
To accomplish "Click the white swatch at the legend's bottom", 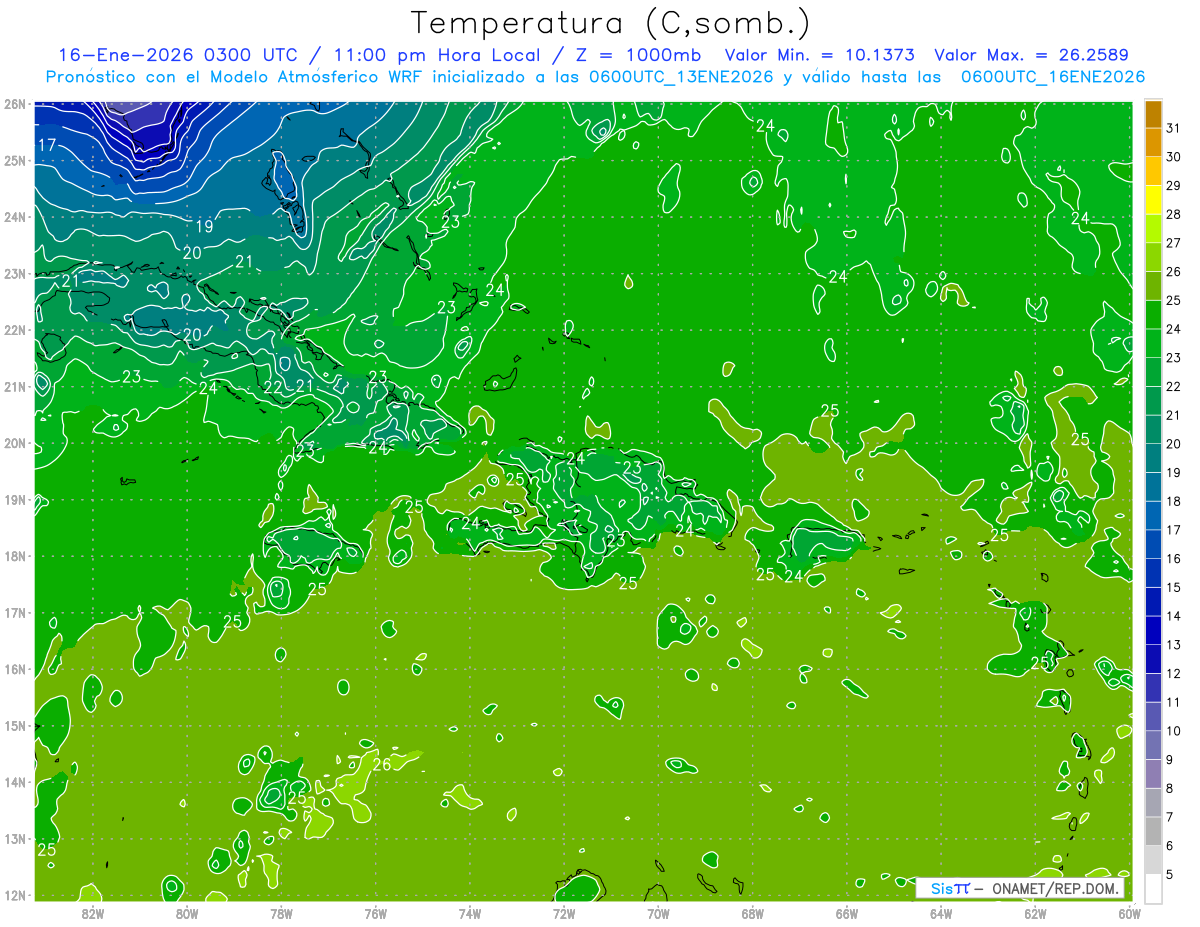I will (1153, 888).
